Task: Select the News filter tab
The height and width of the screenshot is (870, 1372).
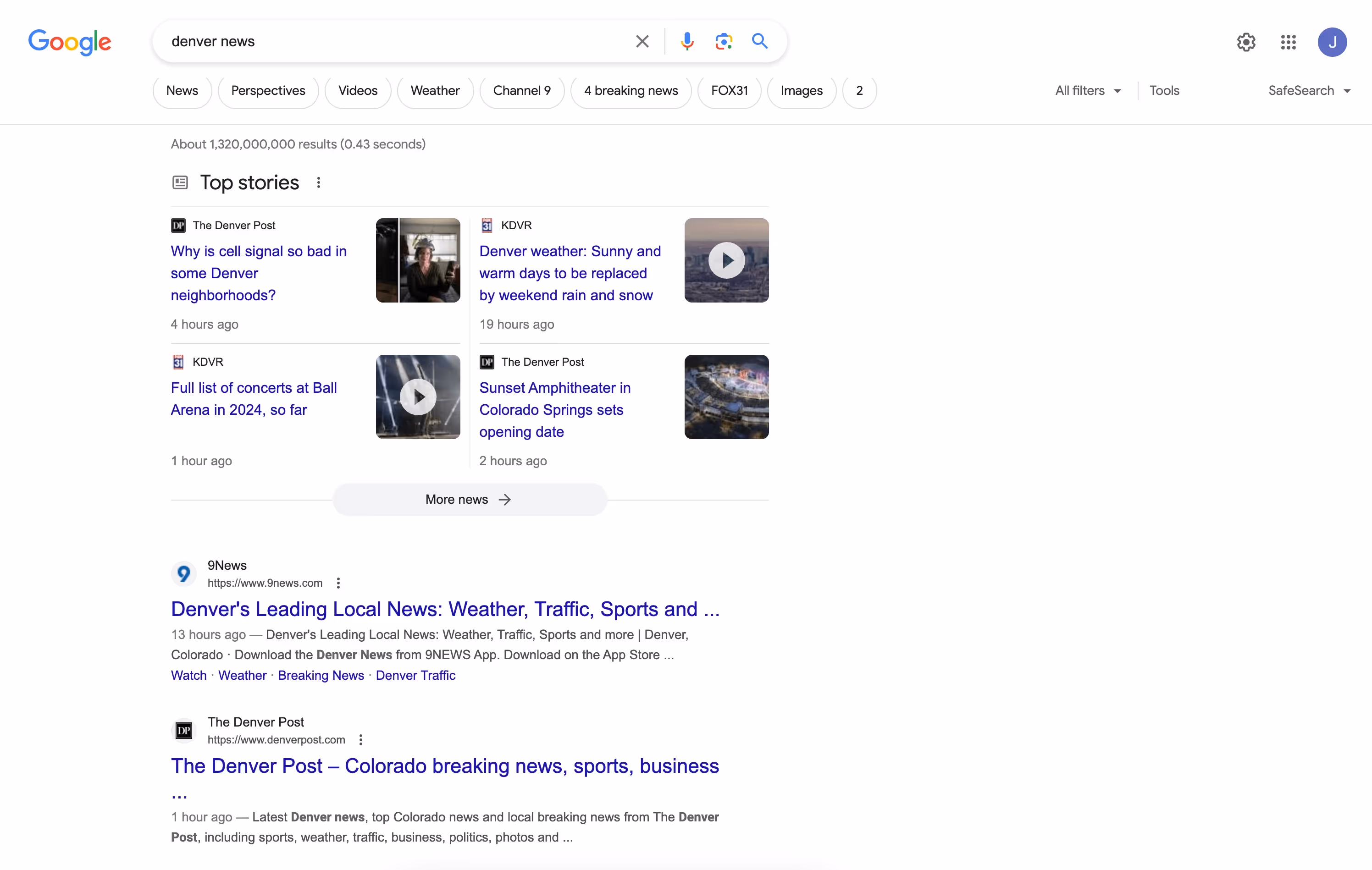Action: click(x=182, y=91)
